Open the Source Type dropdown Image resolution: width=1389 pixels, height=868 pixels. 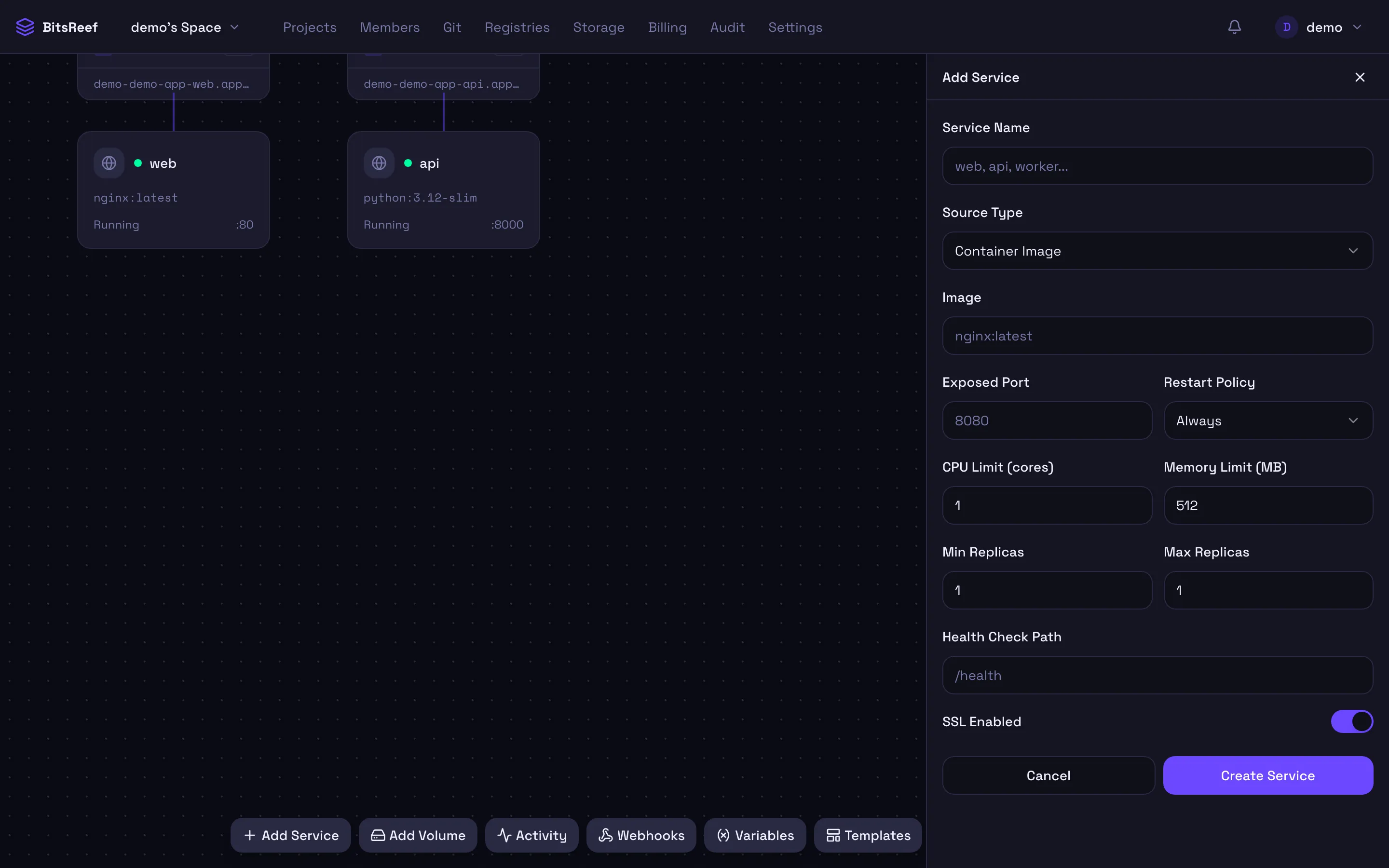click(x=1157, y=251)
